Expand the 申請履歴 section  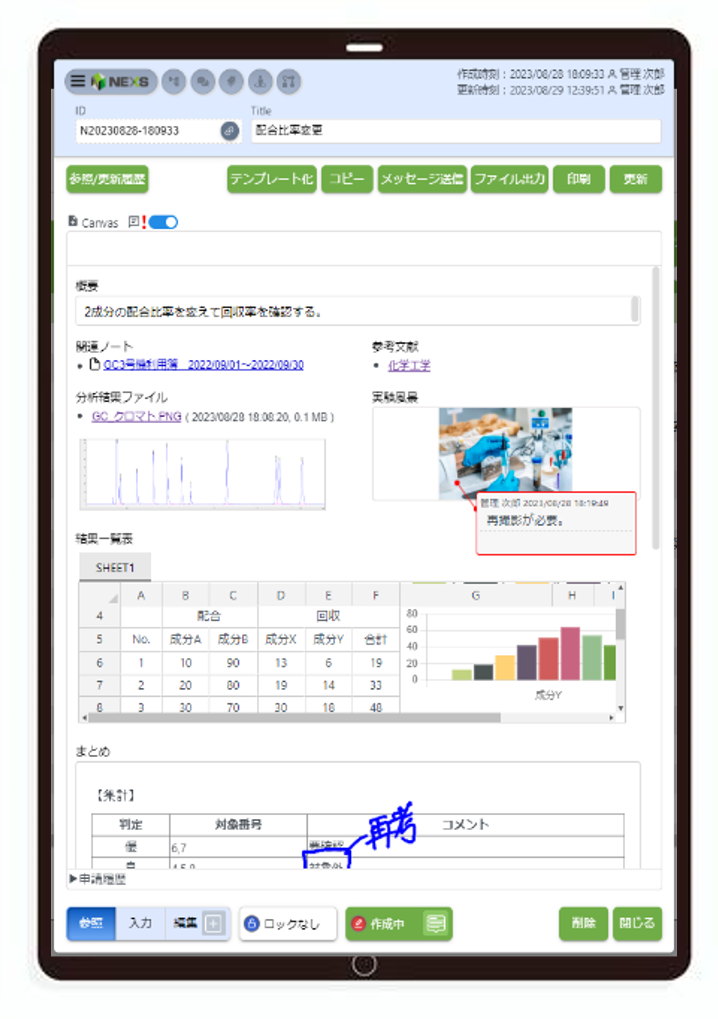[x=98, y=879]
